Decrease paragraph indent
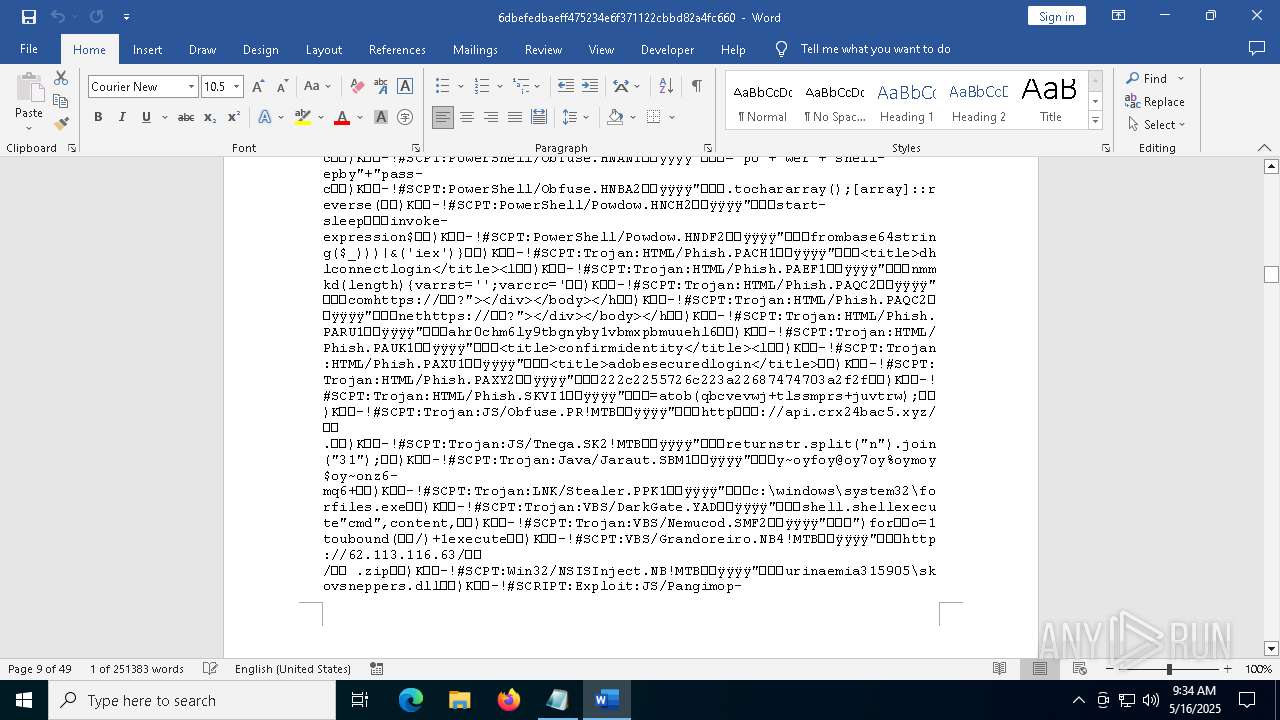 [x=565, y=87]
